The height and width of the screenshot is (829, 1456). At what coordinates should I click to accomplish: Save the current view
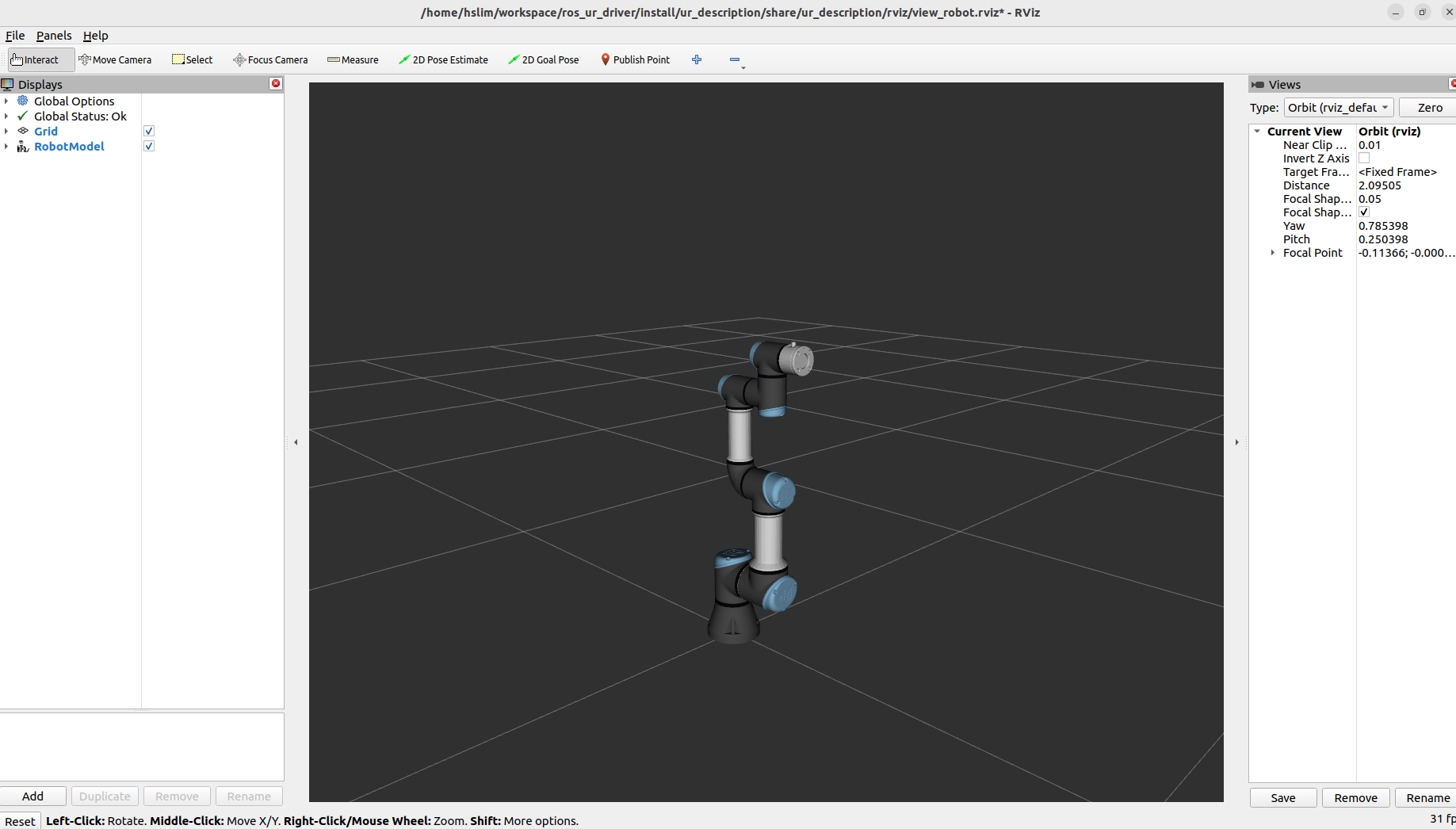(x=1283, y=797)
